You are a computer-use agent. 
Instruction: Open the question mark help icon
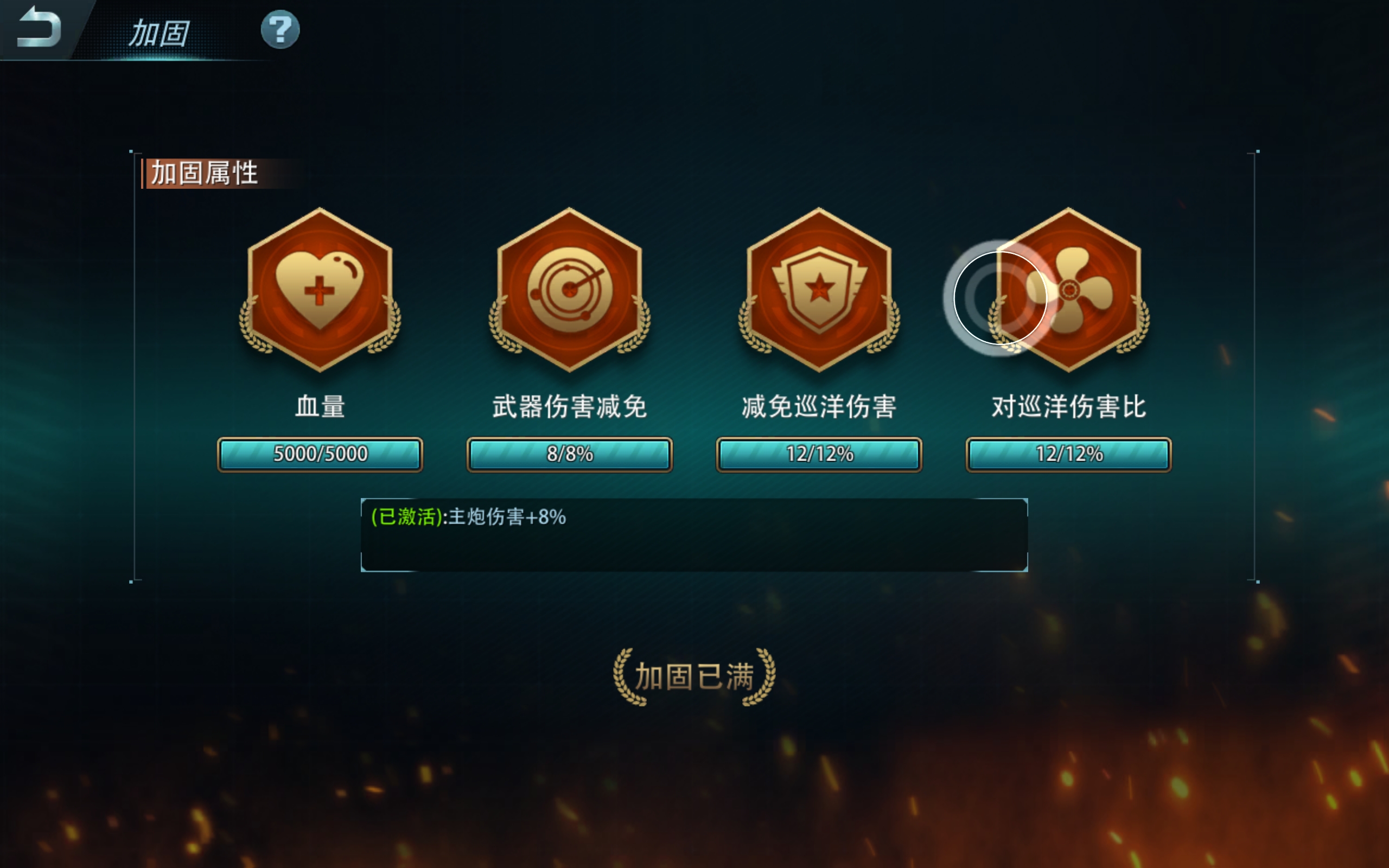click(280, 29)
